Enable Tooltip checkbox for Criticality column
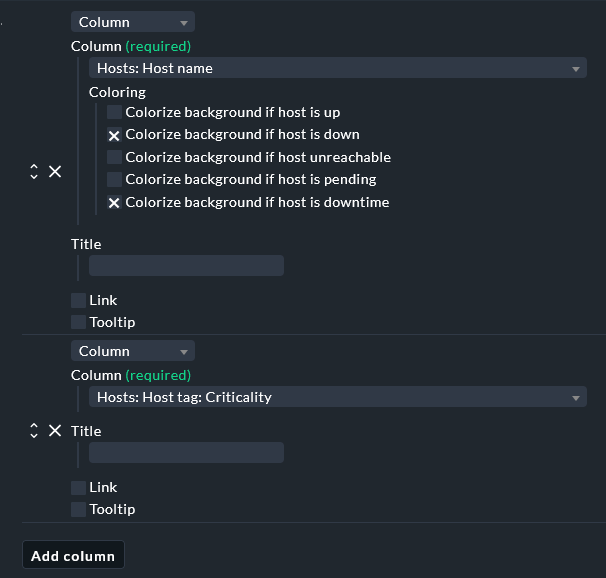Screen dimensions: 606x578 (79, 509)
